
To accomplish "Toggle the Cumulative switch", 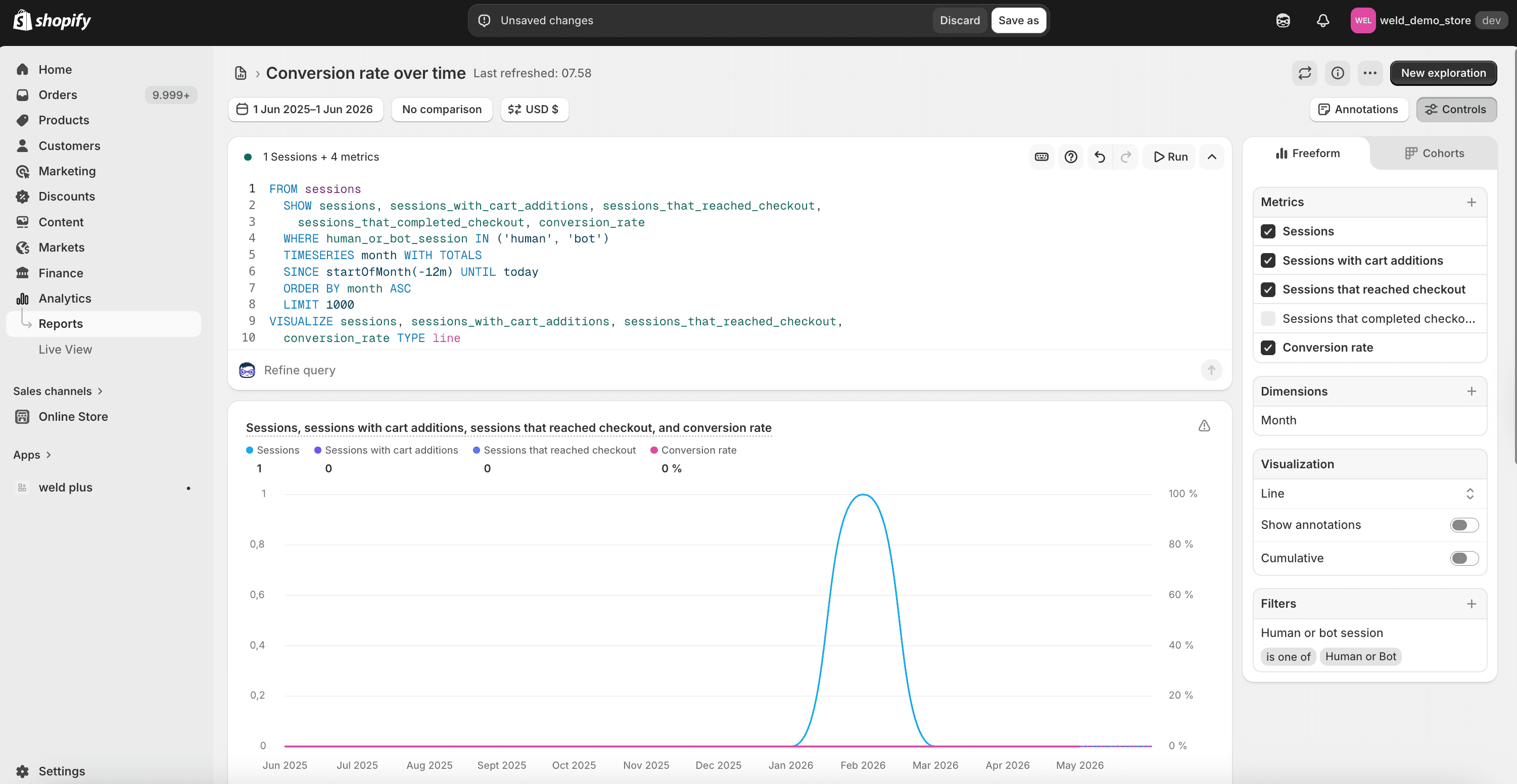I will tap(1464, 558).
